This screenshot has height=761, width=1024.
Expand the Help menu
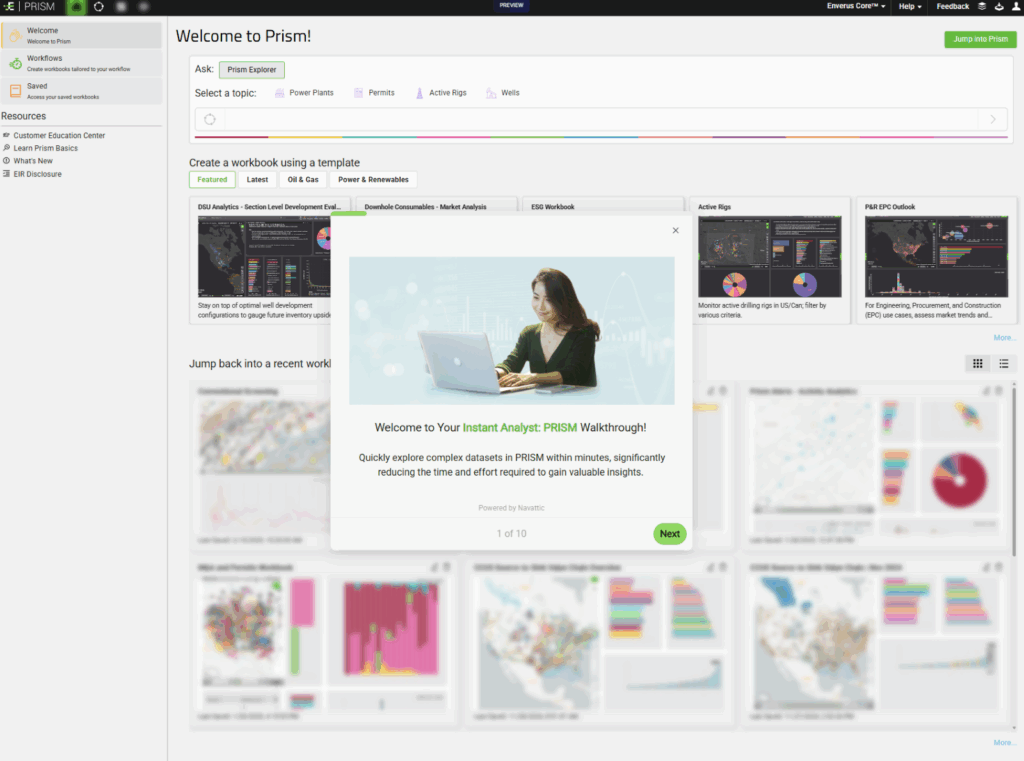pos(910,7)
